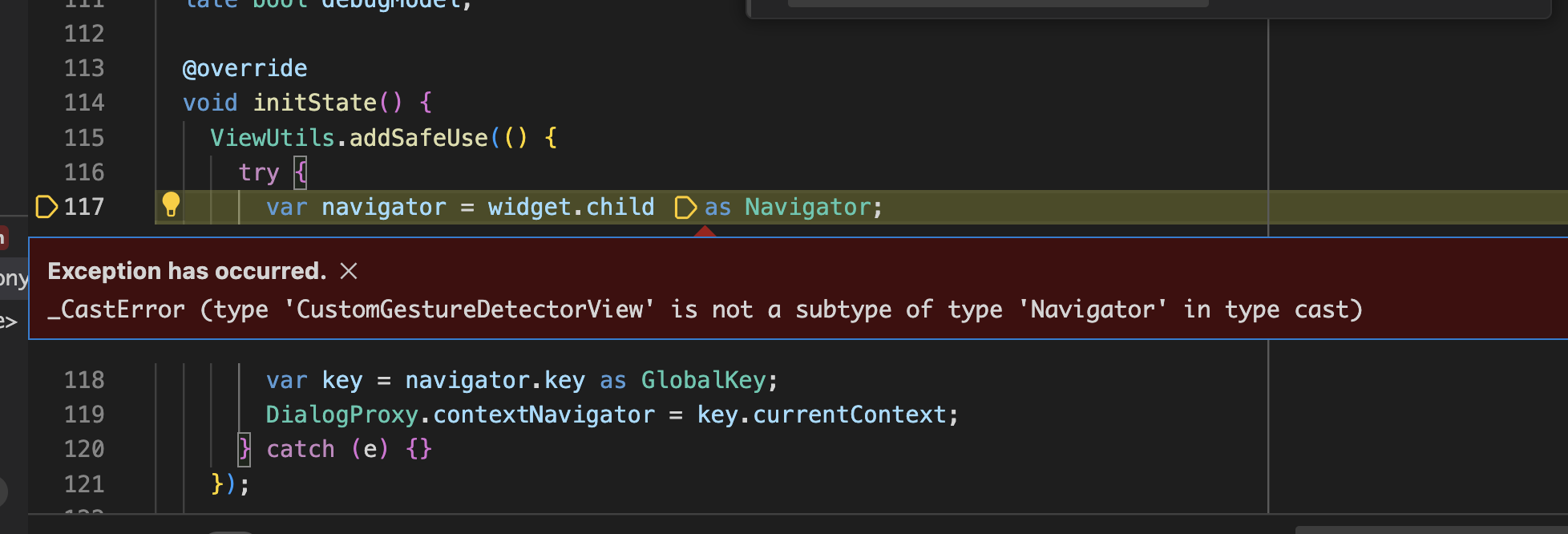The width and height of the screenshot is (1568, 534).
Task: Place cursor on the initState method name
Action: click(x=314, y=102)
